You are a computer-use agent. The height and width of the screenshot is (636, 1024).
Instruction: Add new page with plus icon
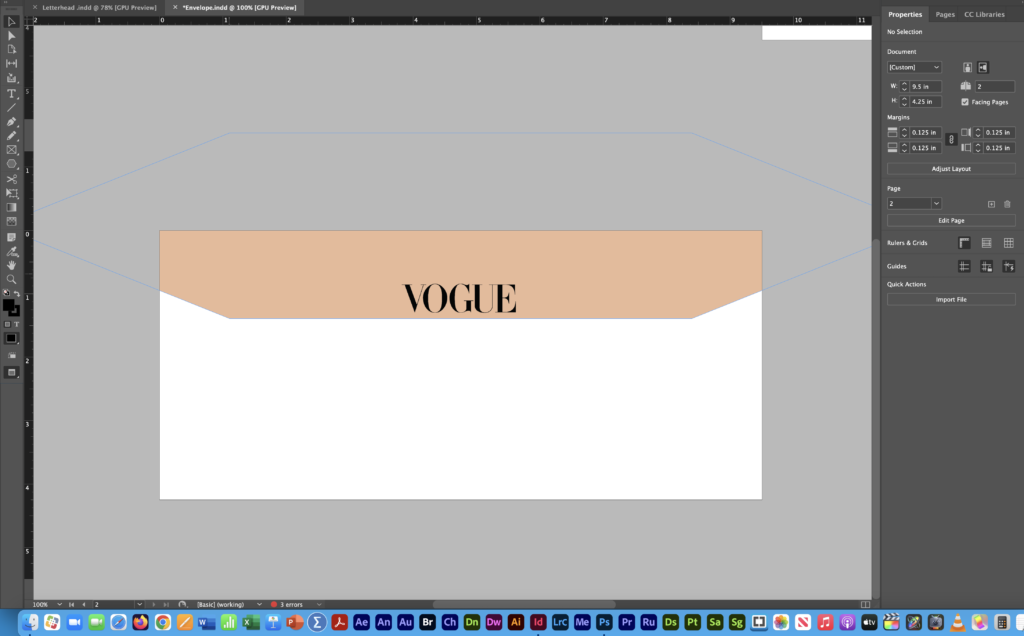pyautogui.click(x=991, y=204)
